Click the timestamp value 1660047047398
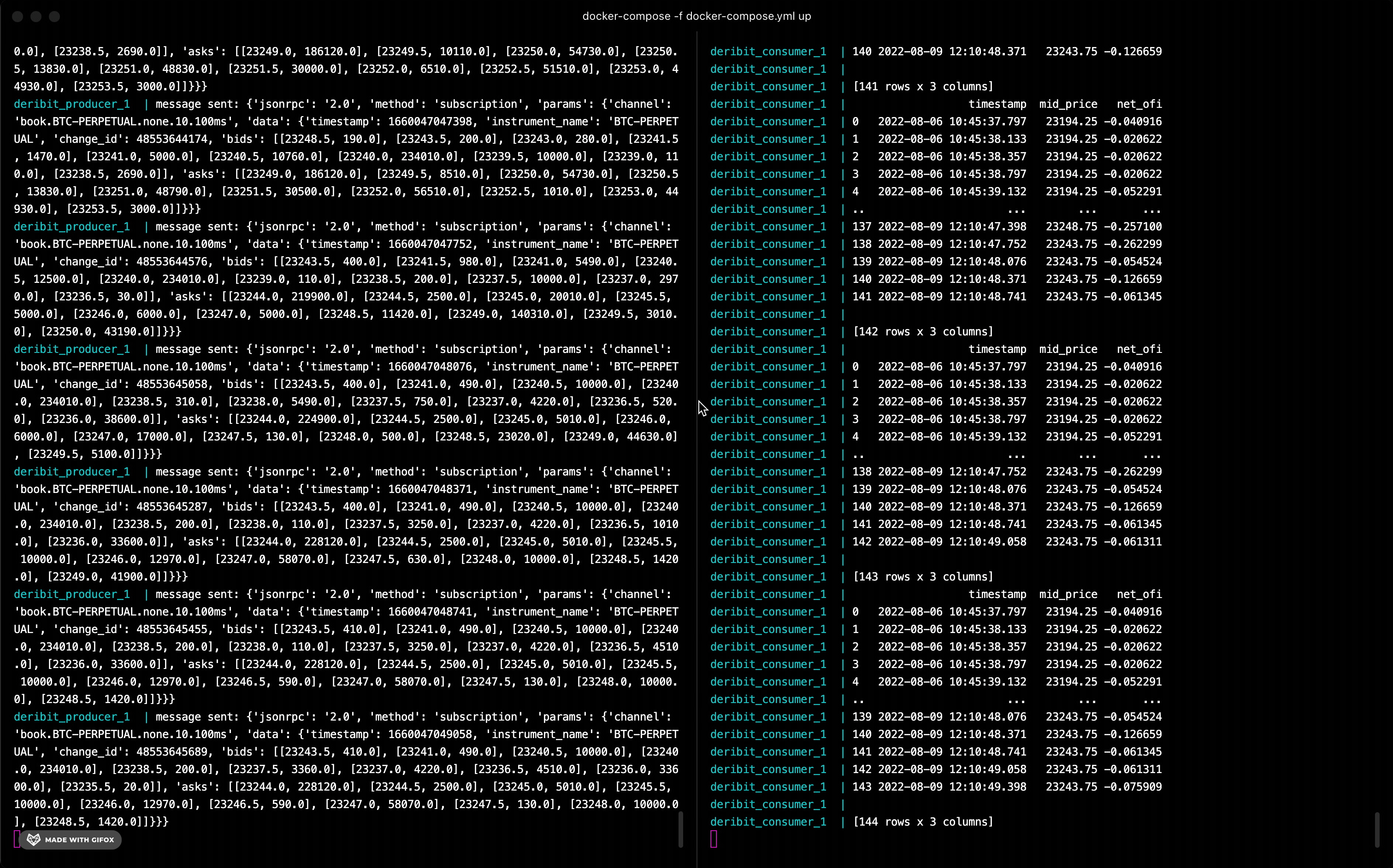 click(x=430, y=122)
